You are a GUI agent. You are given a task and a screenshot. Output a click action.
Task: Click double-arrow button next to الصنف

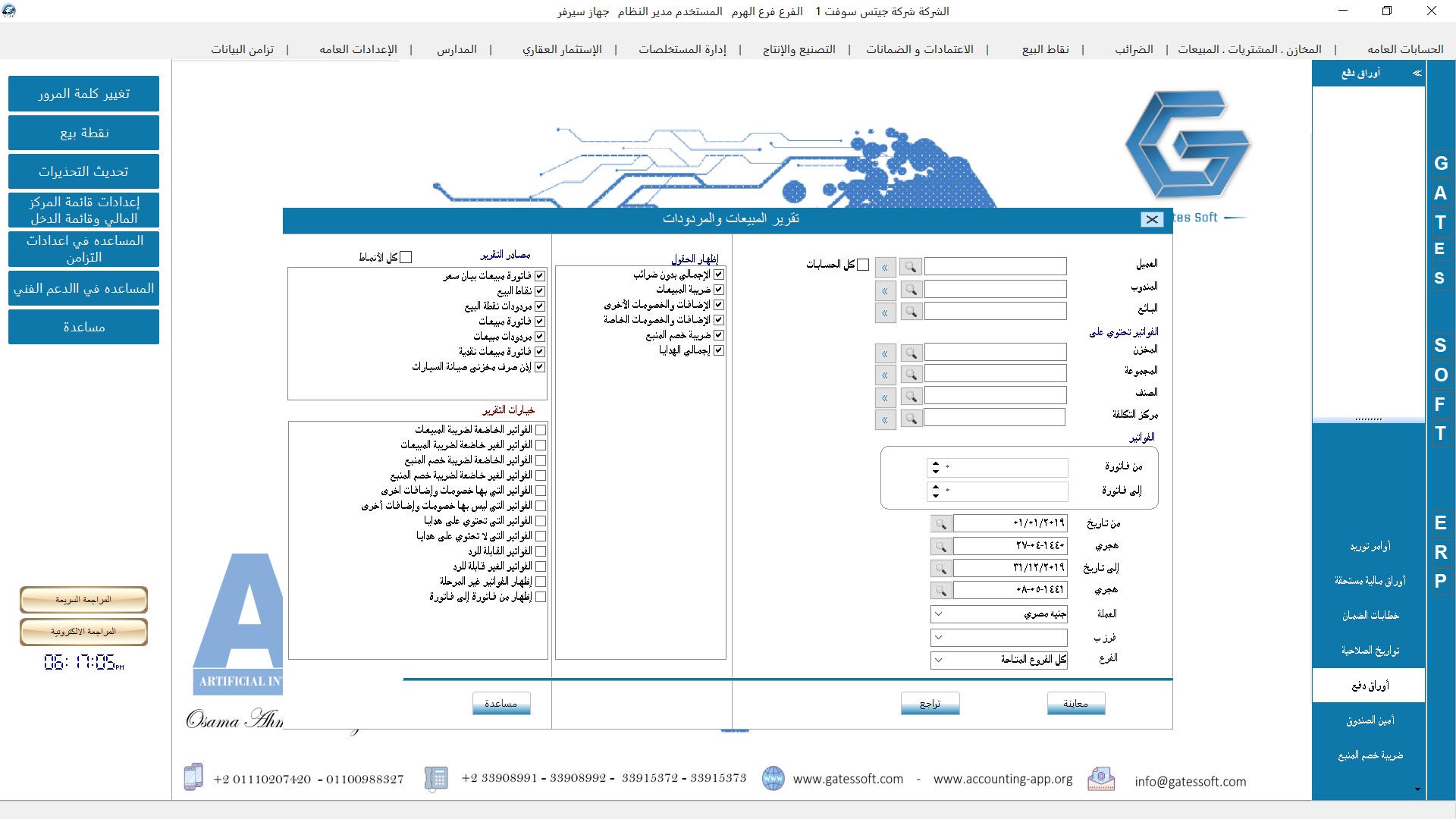[885, 397]
